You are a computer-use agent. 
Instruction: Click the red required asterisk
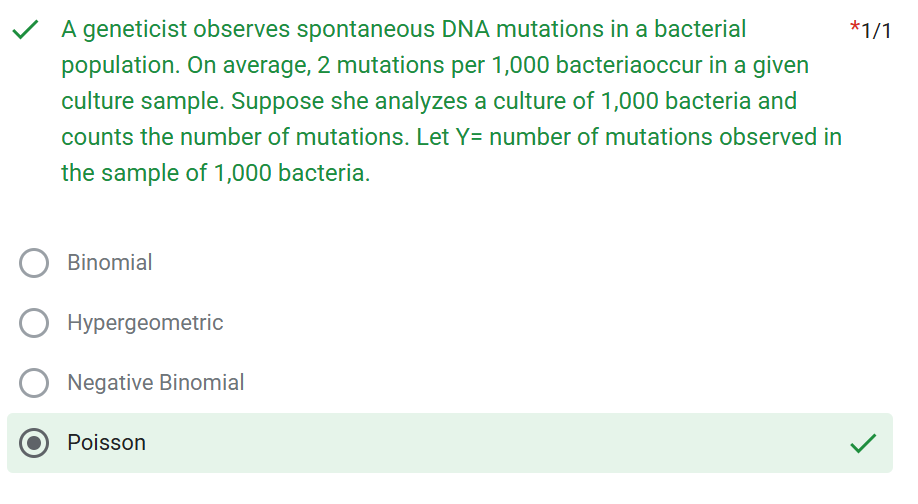[853, 30]
